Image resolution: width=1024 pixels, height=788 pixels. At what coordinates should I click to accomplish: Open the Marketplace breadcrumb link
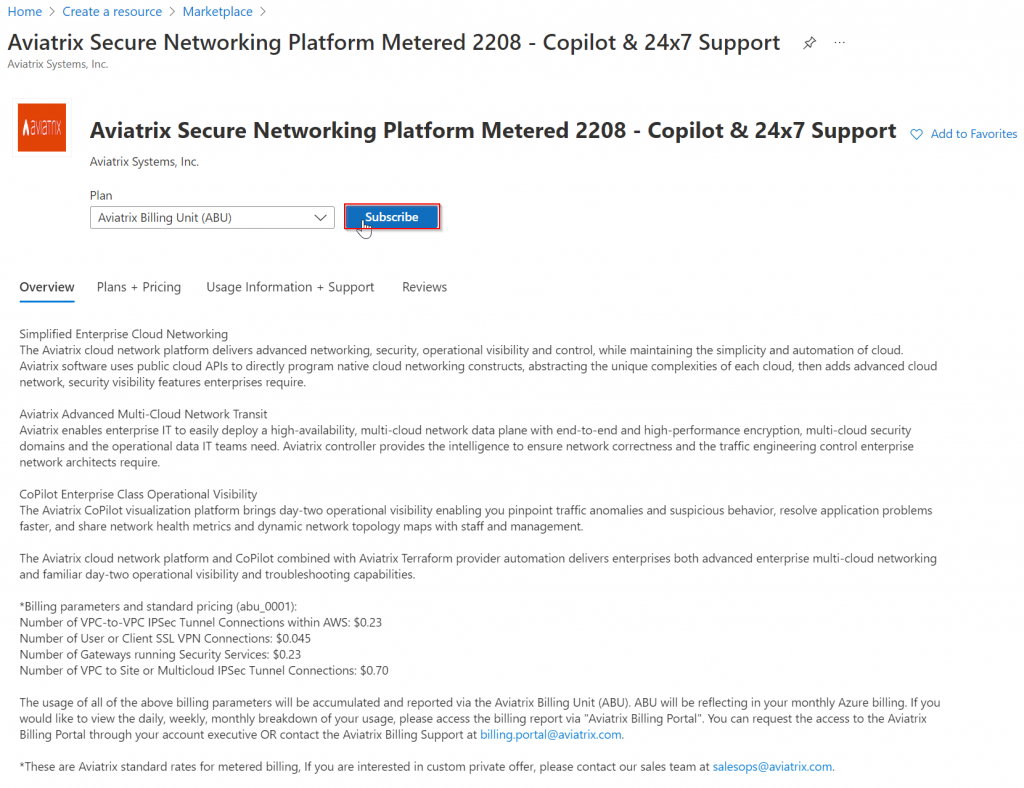click(x=217, y=12)
